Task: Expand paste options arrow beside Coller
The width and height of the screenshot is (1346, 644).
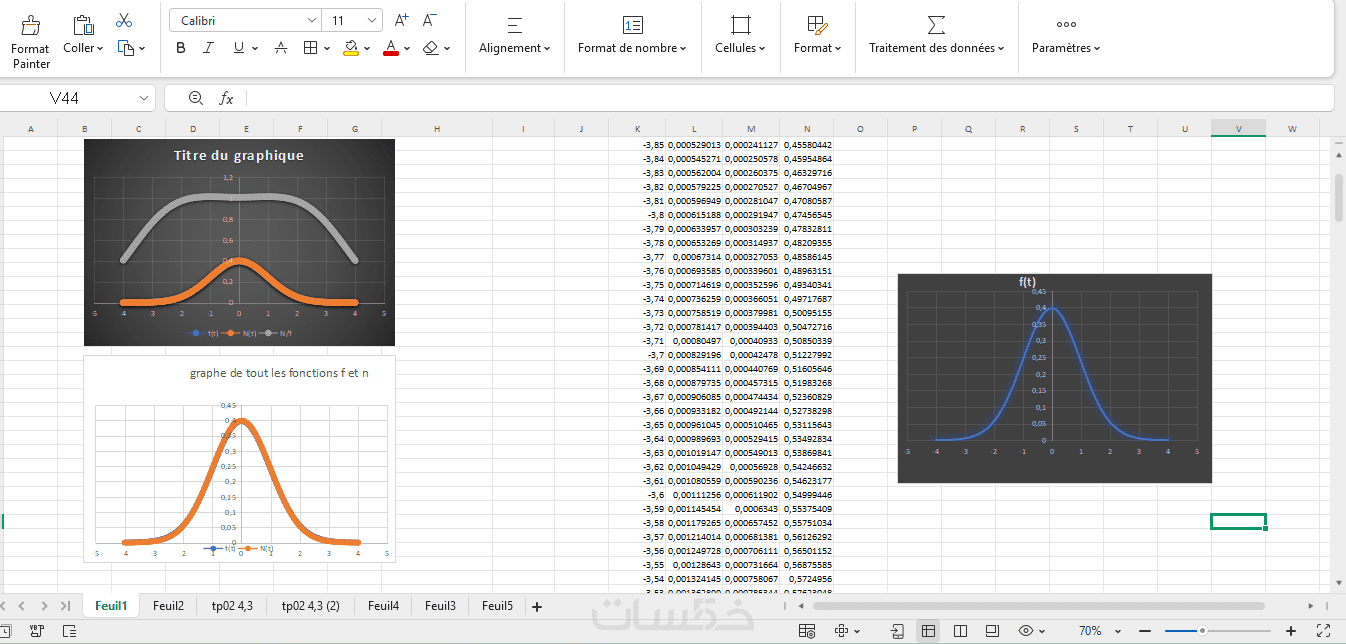Action: click(100, 48)
